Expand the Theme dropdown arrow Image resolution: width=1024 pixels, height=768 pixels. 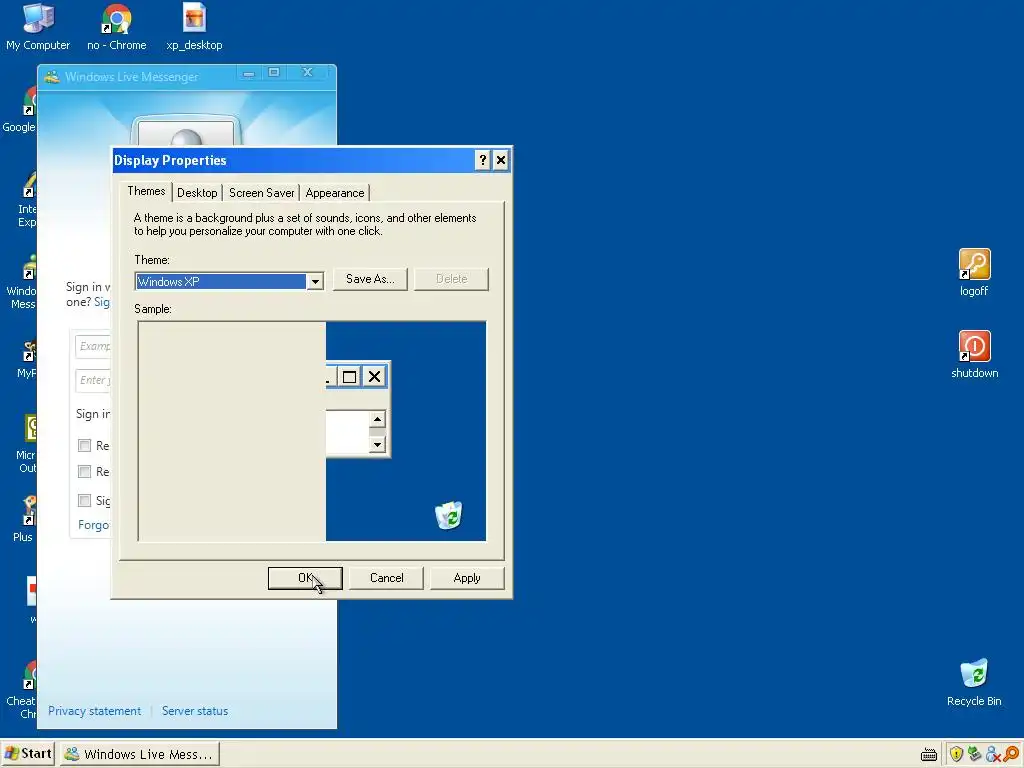point(315,282)
